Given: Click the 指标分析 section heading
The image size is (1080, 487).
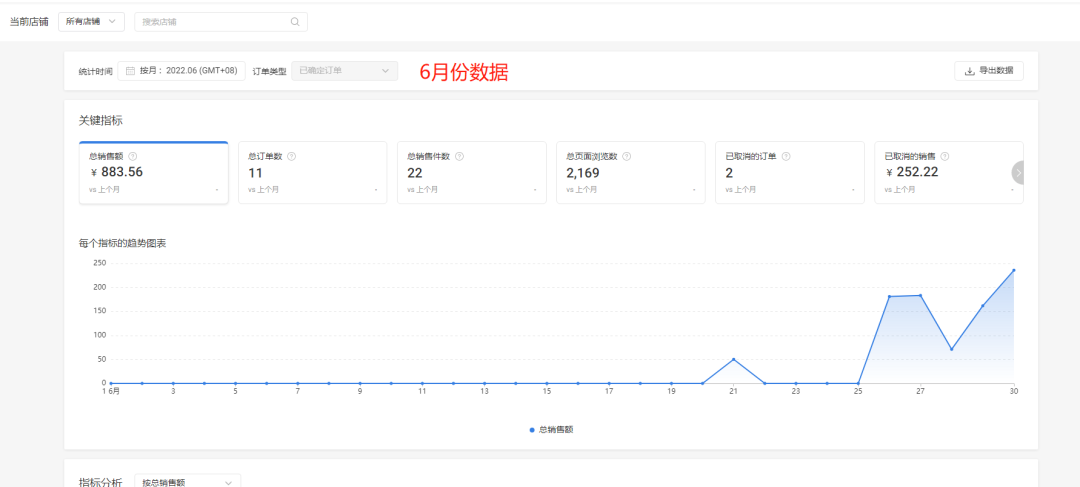Looking at the screenshot, I should (x=101, y=482).
